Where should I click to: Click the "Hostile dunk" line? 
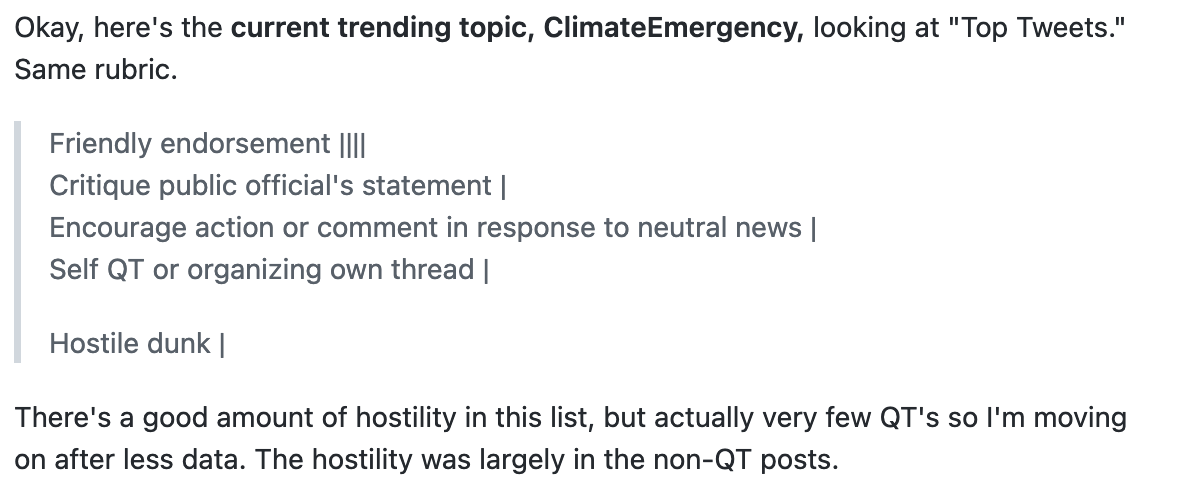pos(136,344)
